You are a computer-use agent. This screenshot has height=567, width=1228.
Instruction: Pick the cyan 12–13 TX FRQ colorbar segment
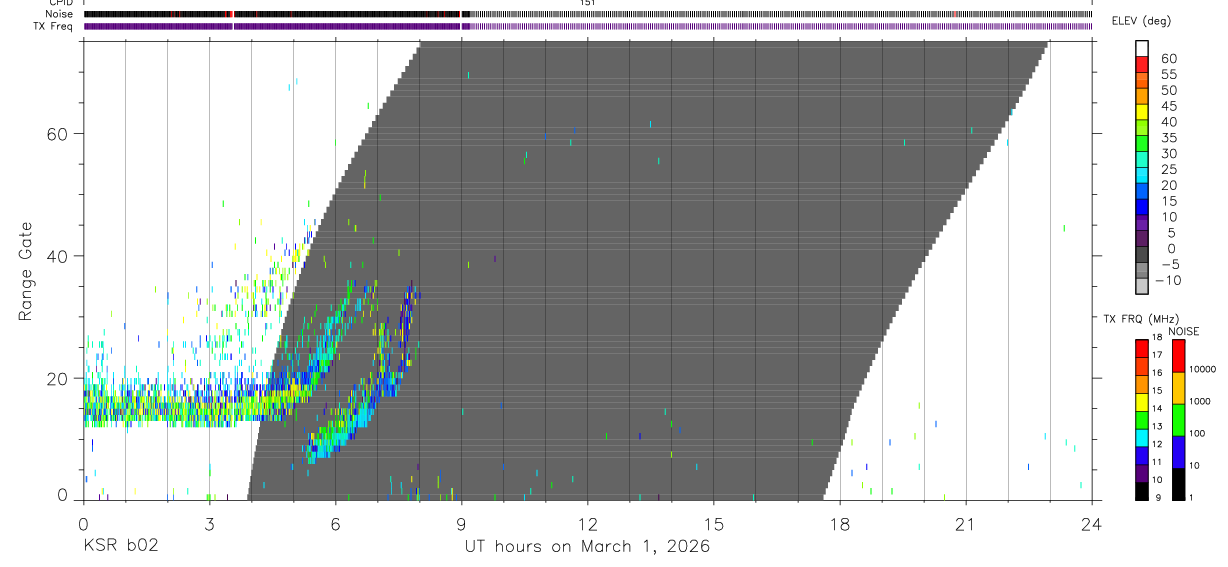pos(1142,438)
